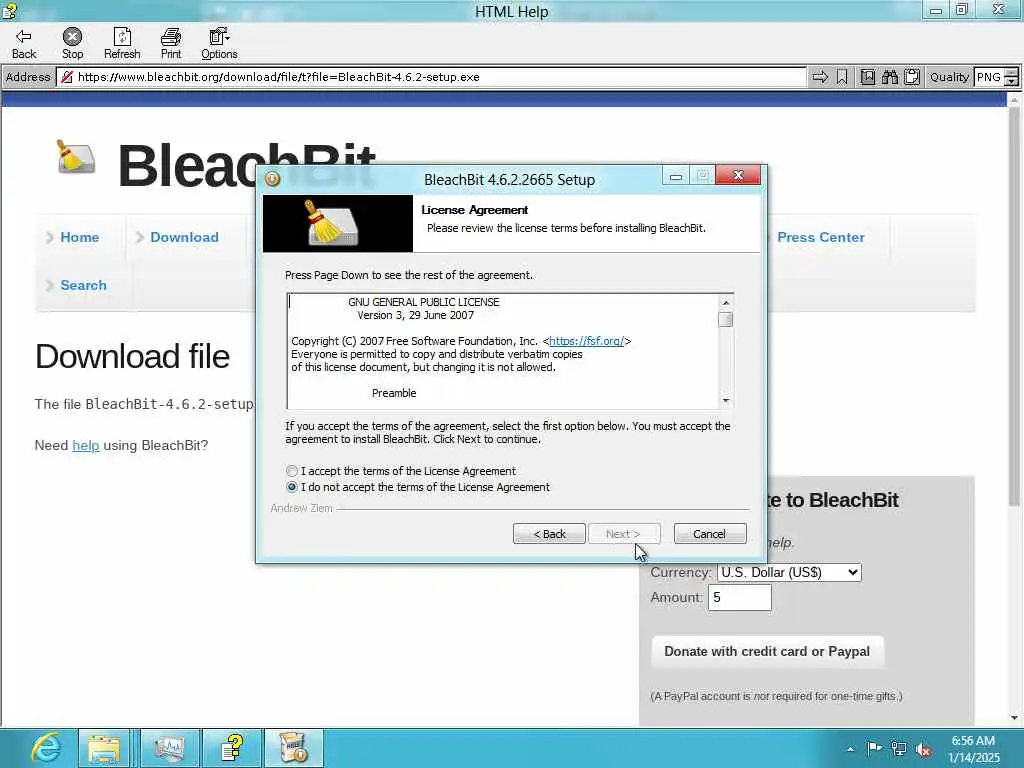Click the binoculars find icon
Screen dimensions: 1024x768
tap(889, 77)
